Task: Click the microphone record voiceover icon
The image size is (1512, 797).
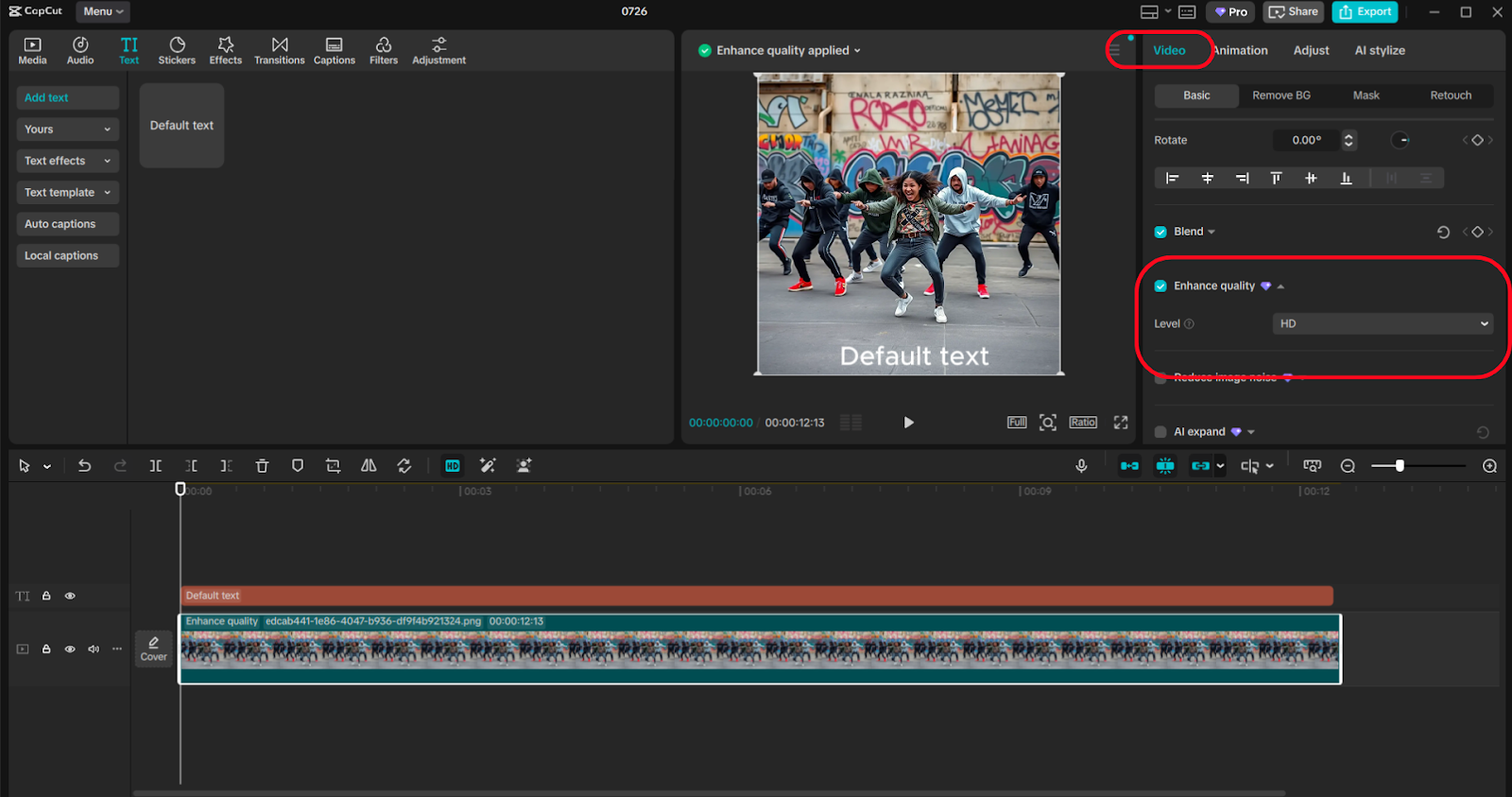Action: (1081, 466)
